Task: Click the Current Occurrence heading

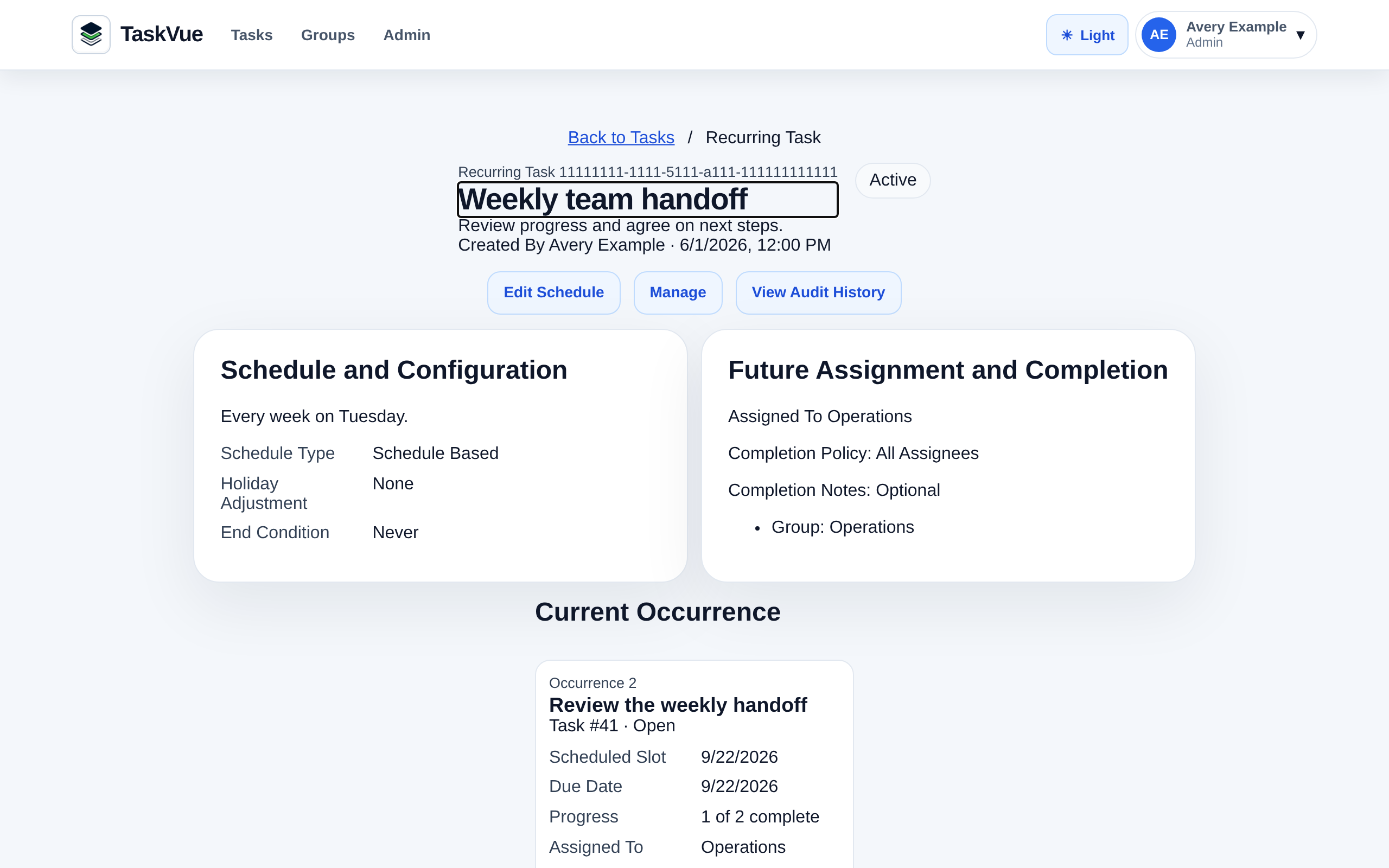Action: click(657, 612)
